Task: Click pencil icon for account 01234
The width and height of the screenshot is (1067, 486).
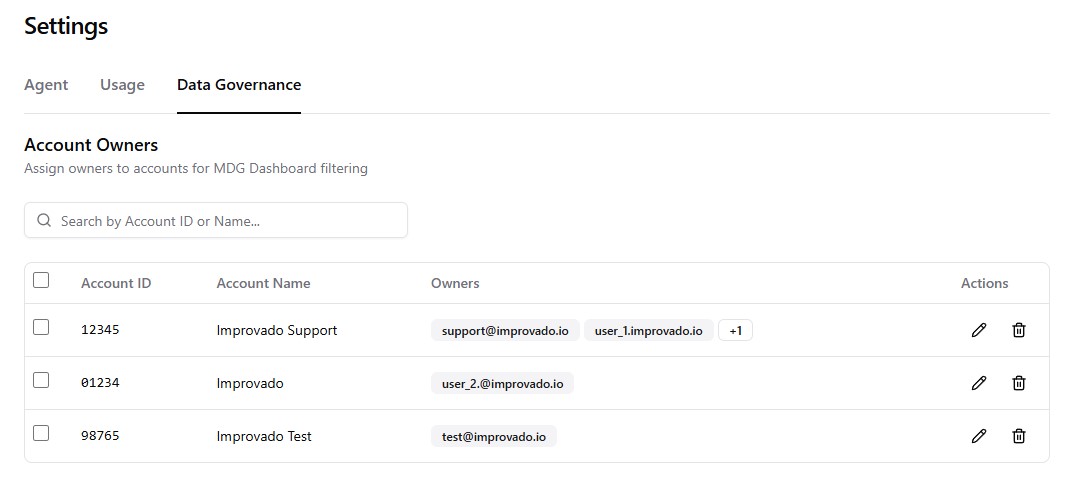Action: (979, 383)
